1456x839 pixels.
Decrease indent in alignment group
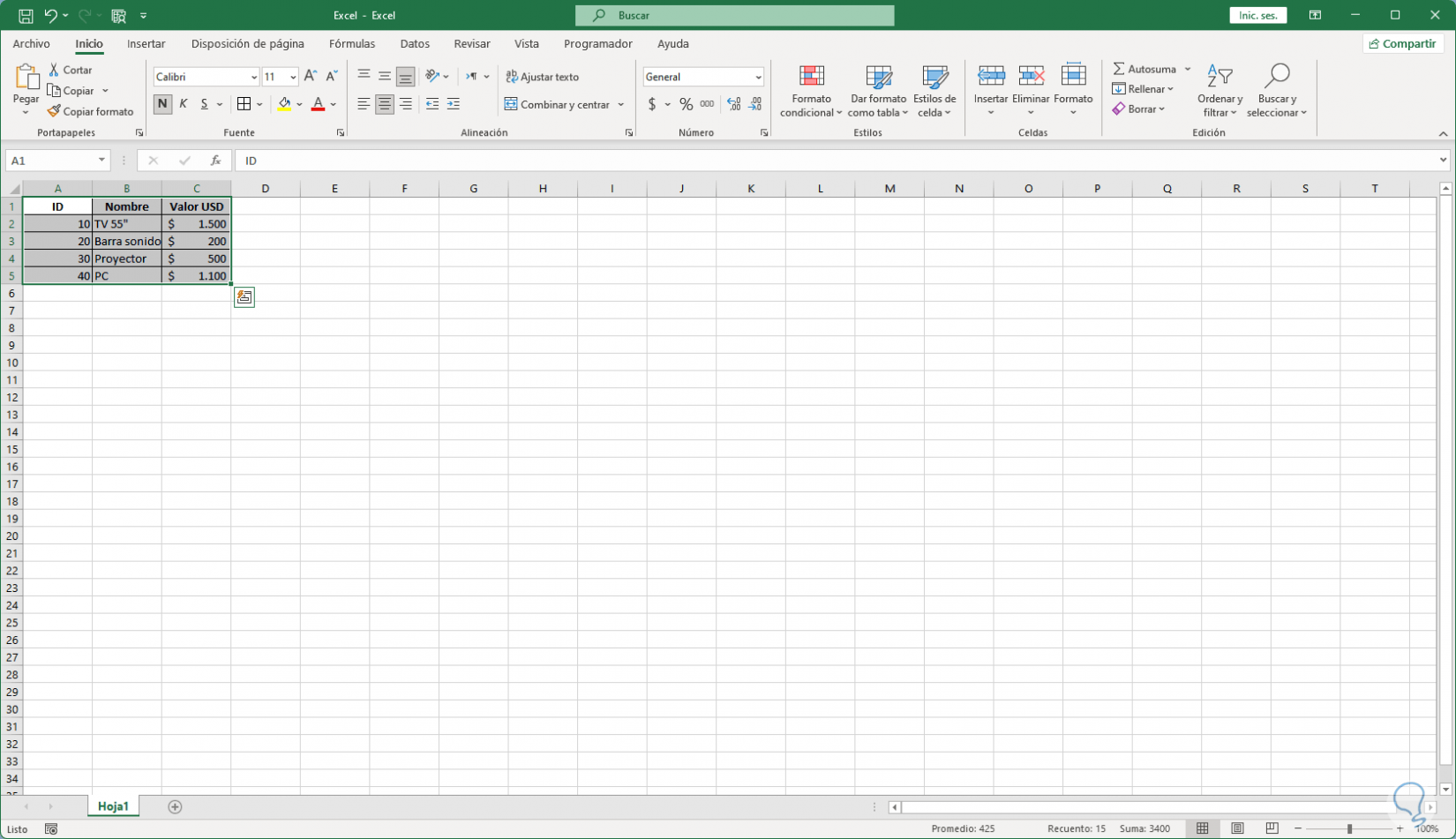pyautogui.click(x=432, y=104)
